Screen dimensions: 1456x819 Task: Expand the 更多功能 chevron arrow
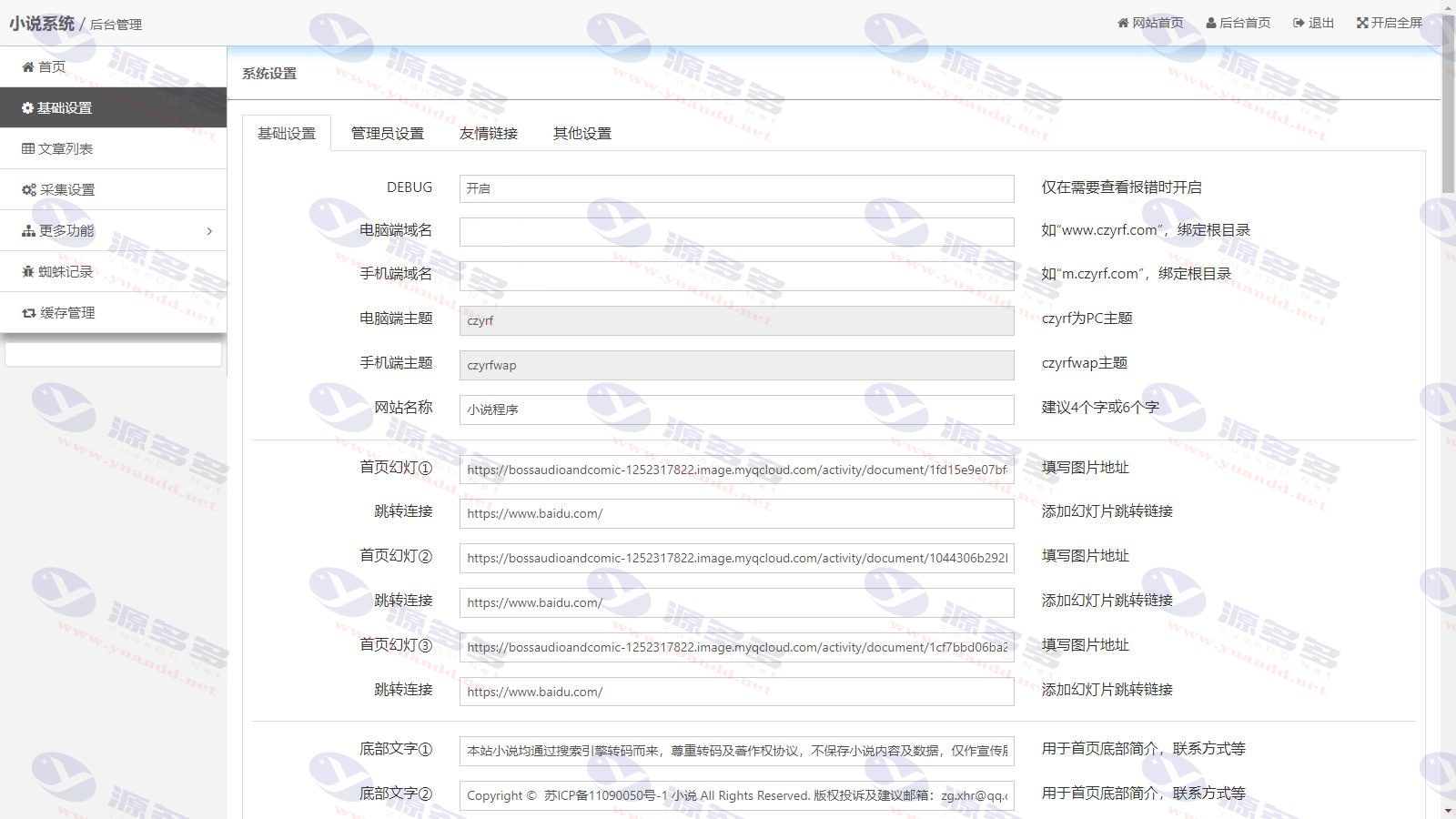(x=209, y=230)
